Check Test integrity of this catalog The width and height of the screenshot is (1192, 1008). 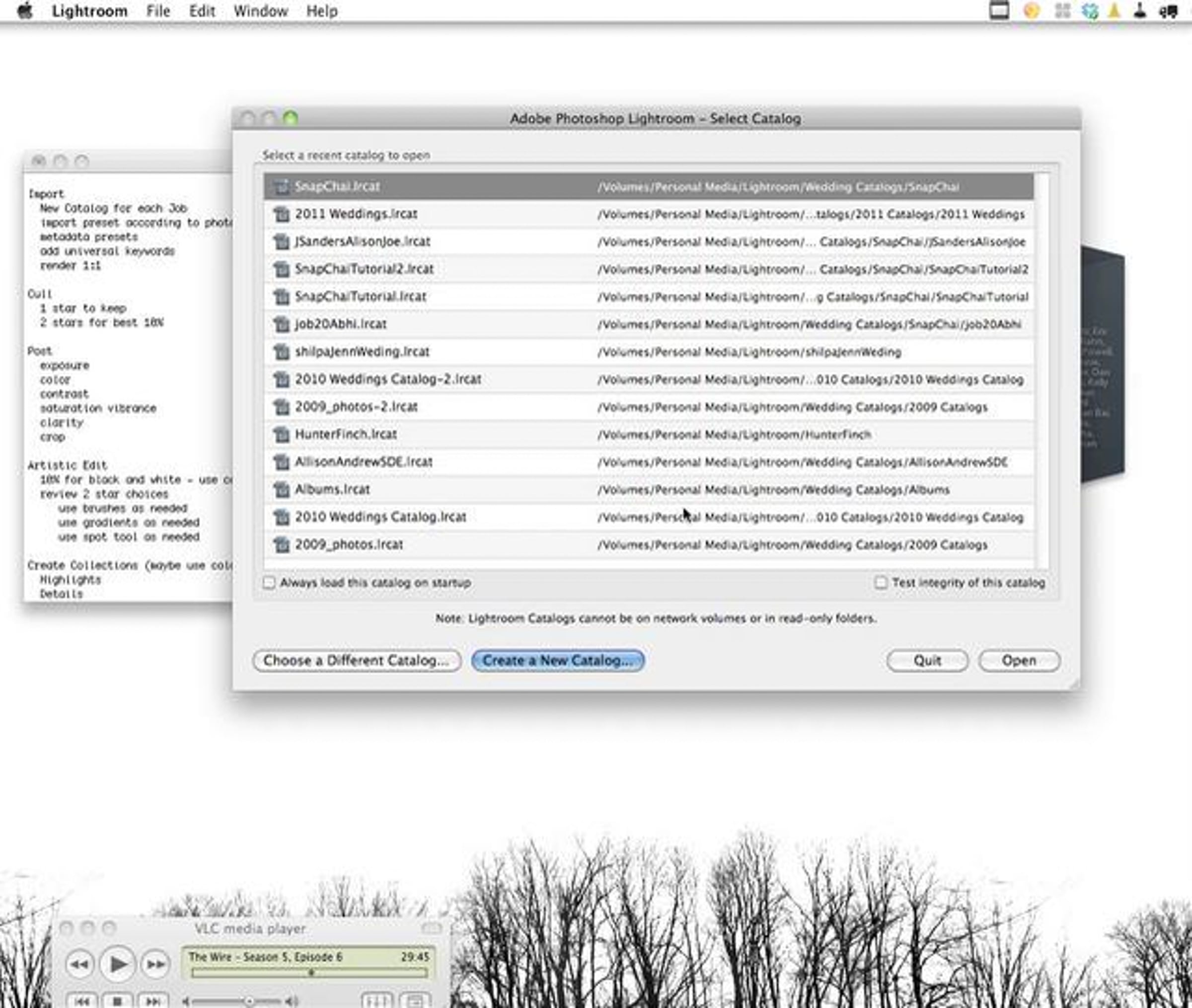click(x=881, y=583)
